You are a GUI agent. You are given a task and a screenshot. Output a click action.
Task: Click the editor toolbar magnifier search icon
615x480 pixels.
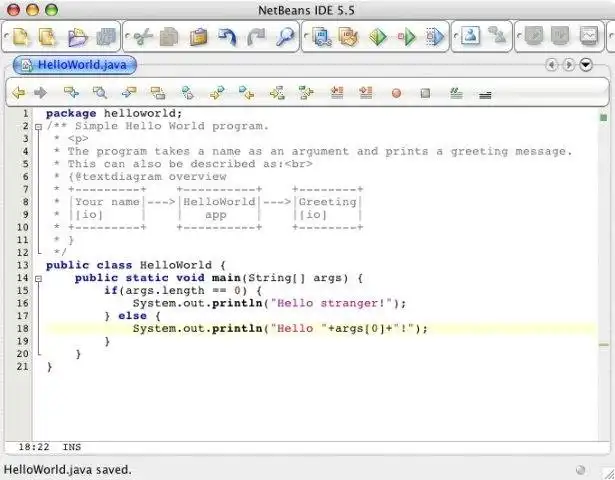point(100,93)
